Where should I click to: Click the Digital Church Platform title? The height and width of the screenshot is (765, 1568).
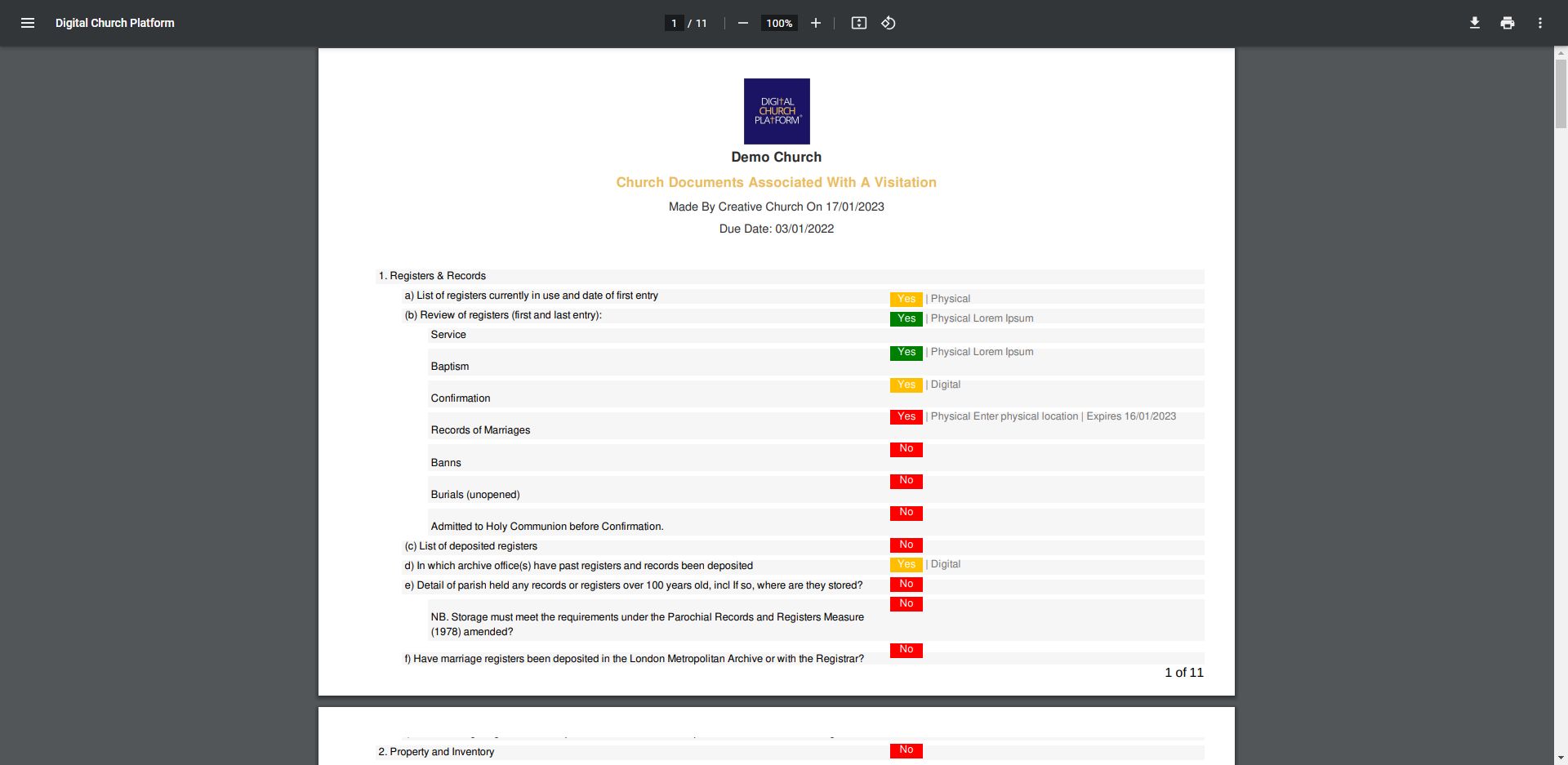pos(115,23)
